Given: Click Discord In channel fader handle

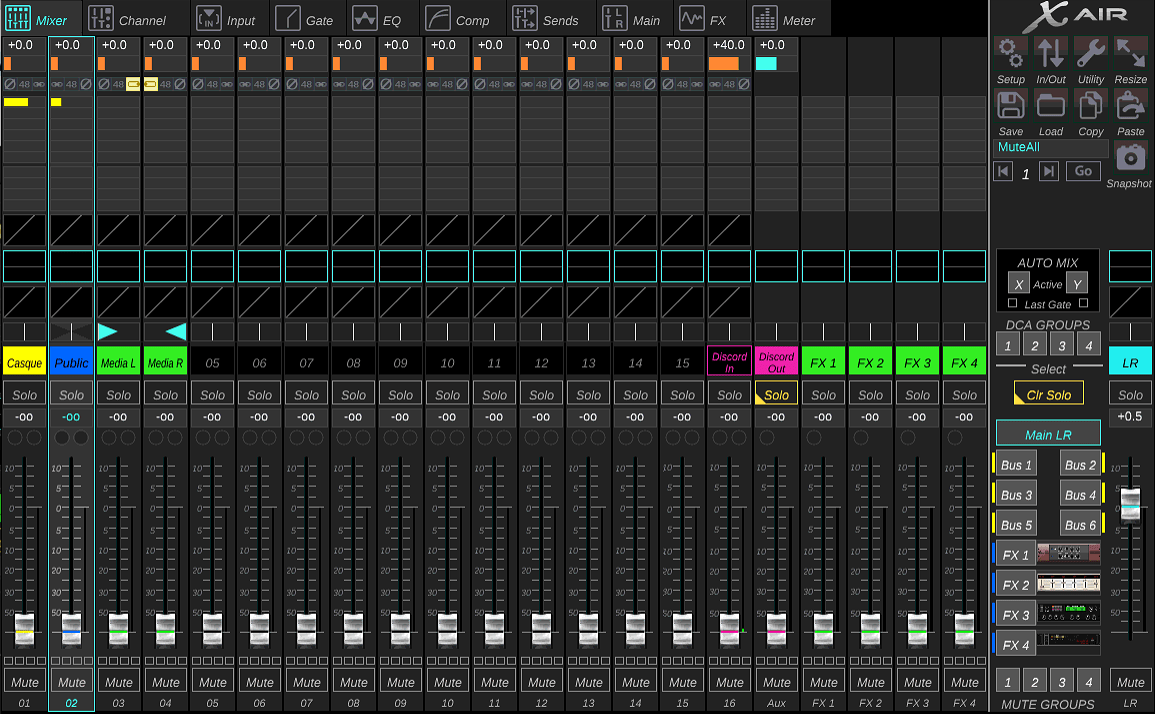Looking at the screenshot, I should pos(729,631).
